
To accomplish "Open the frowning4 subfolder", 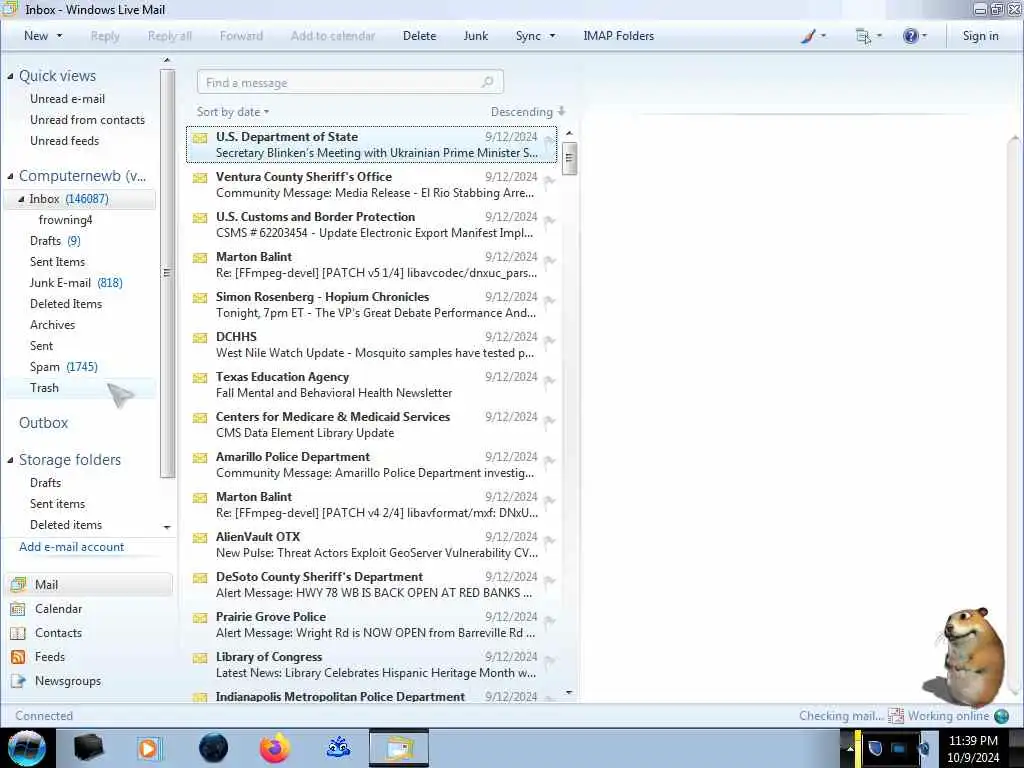I will [65, 220].
